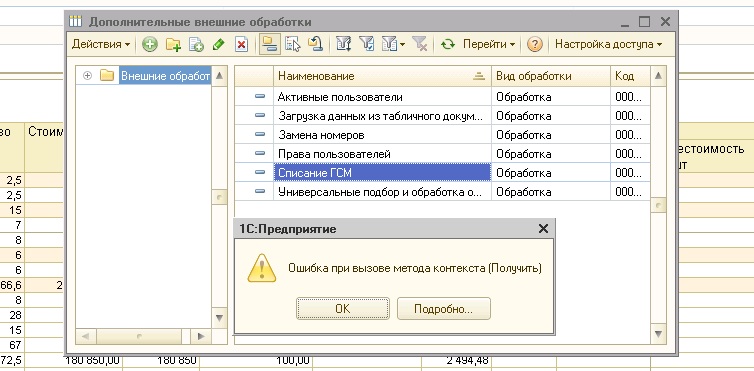
Task: Sort by the Наименование column header
Action: click(382, 76)
